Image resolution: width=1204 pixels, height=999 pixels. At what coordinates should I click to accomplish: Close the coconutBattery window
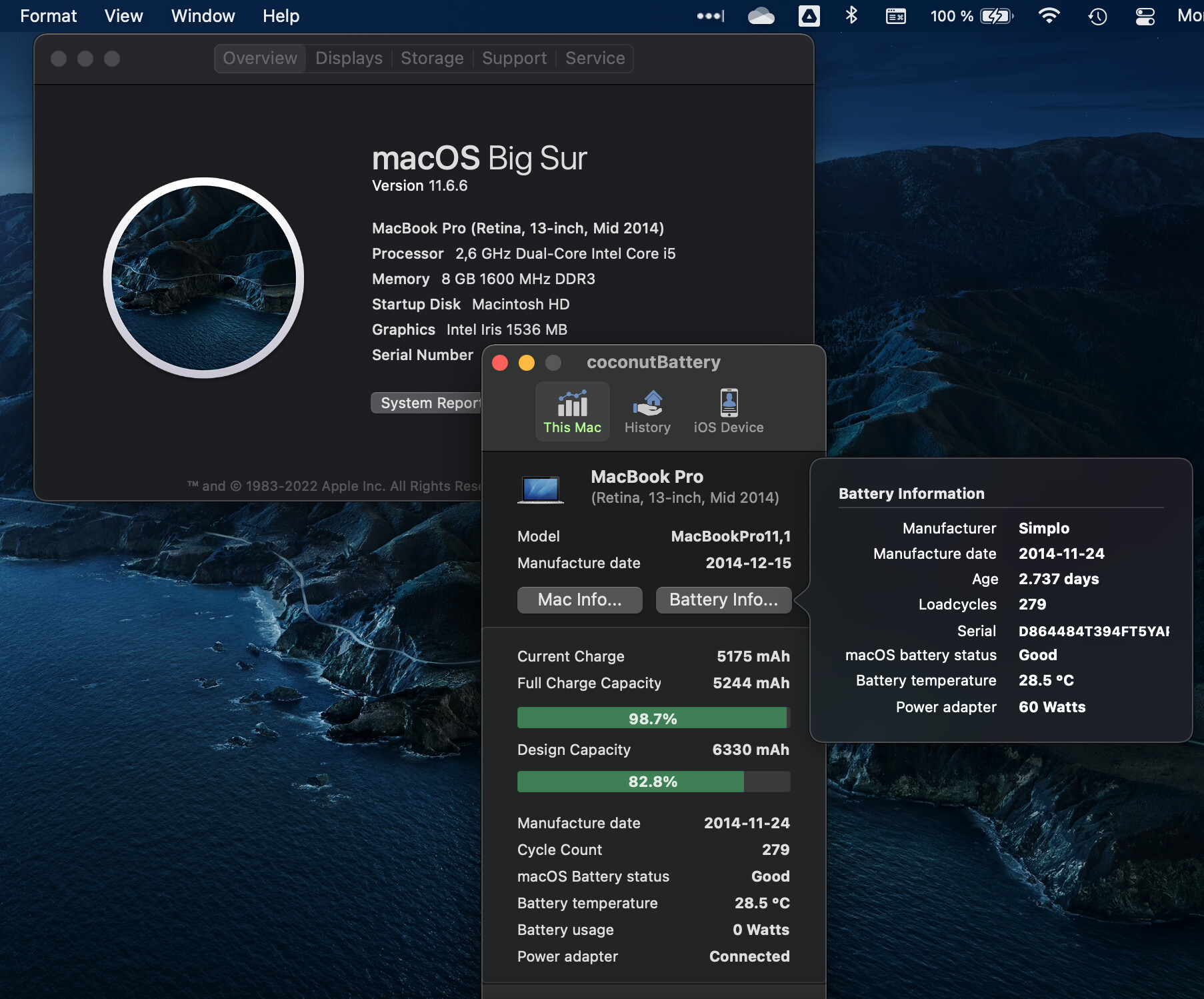tap(500, 362)
